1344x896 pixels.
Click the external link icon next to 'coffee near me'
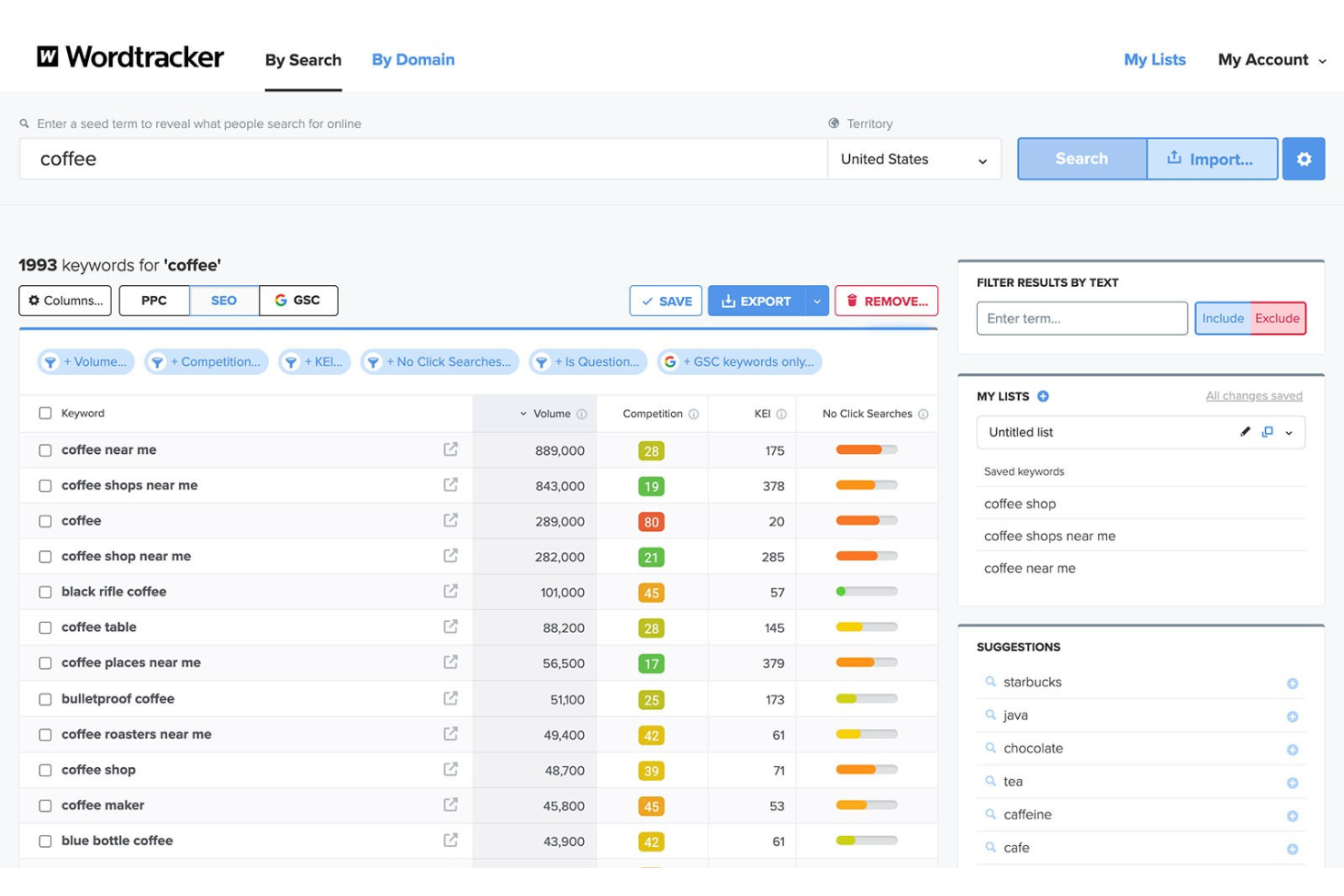450,449
